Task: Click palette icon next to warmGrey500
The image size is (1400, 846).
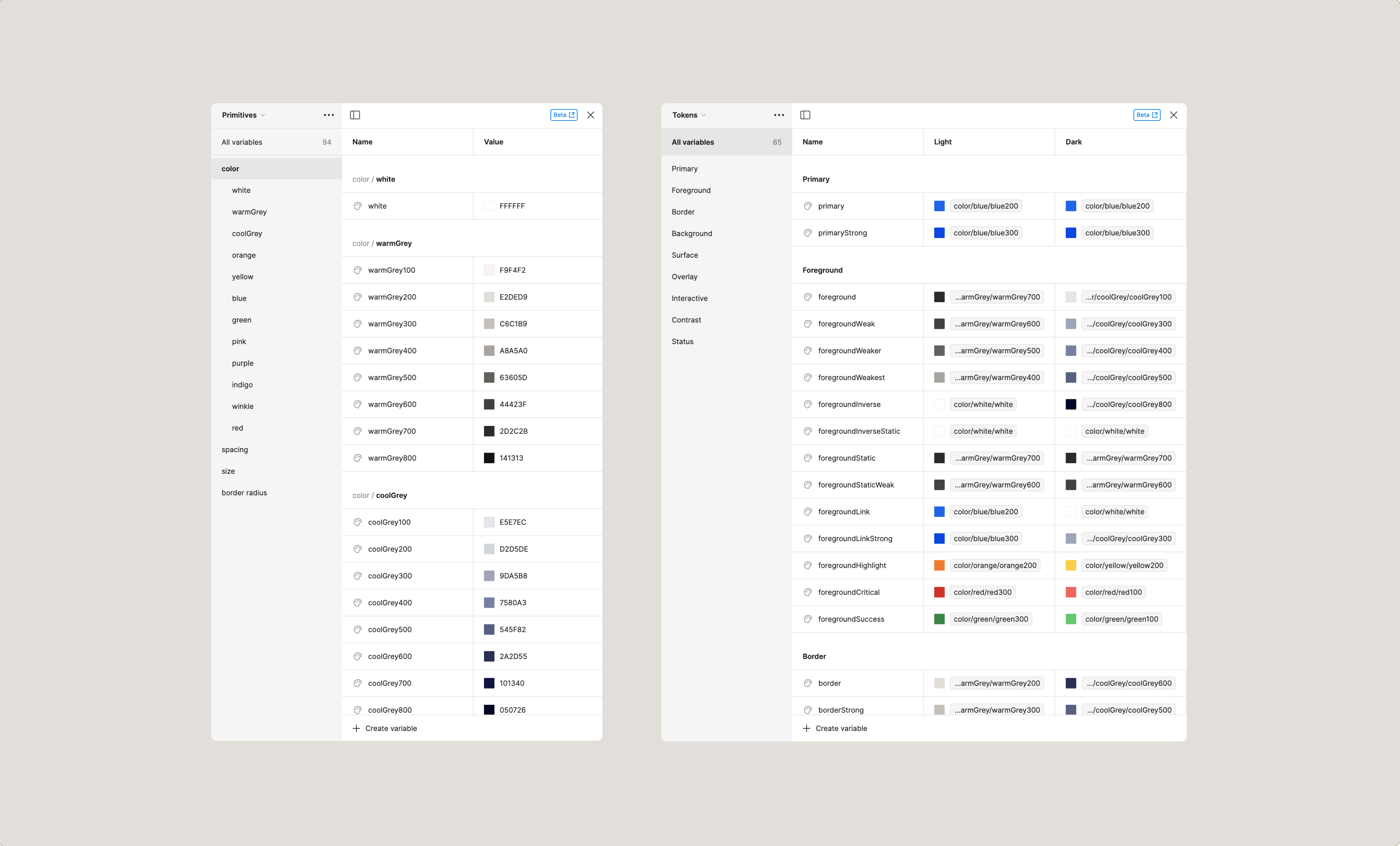Action: point(357,378)
